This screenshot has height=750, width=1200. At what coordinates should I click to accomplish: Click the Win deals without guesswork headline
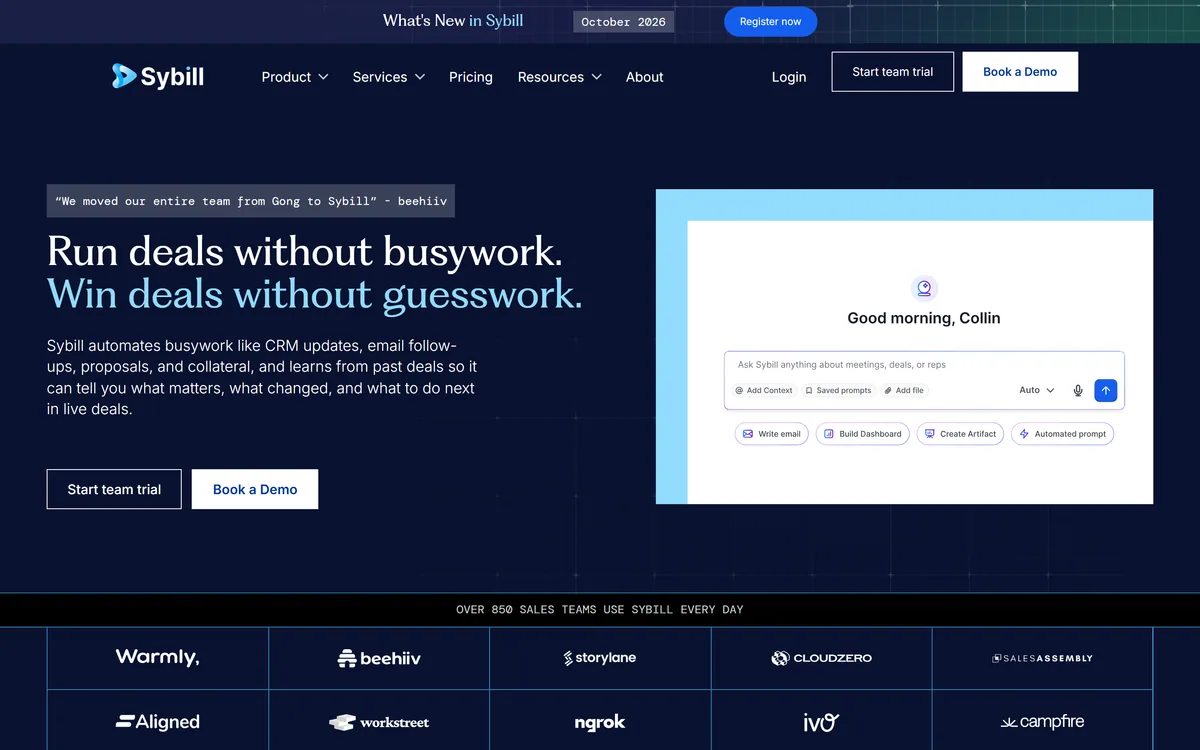click(315, 294)
